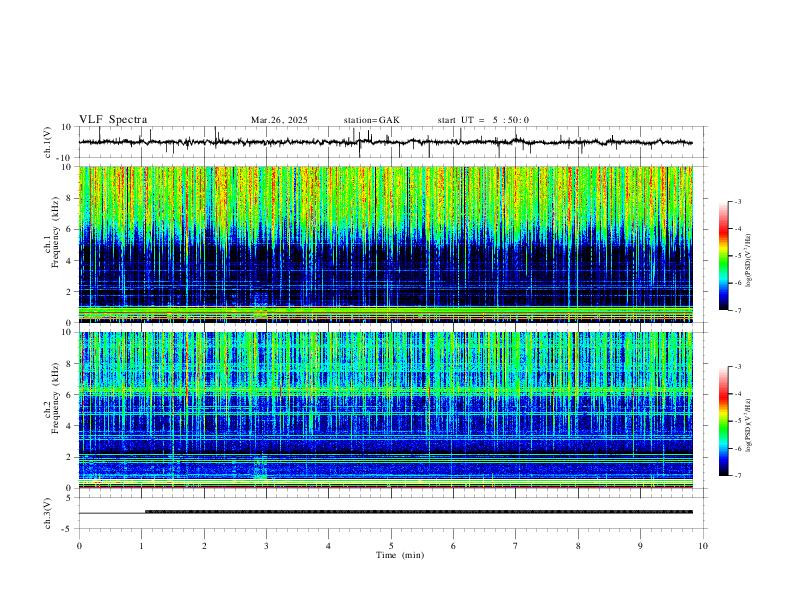This screenshot has width=792, height=612.
Task: Click the ch.2 "Frequency (kHz)" axis label
Action: click(55, 398)
